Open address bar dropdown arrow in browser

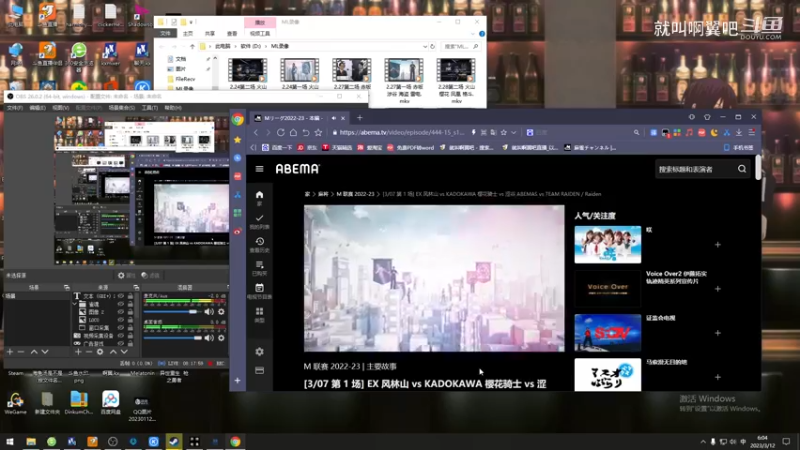(x=514, y=133)
